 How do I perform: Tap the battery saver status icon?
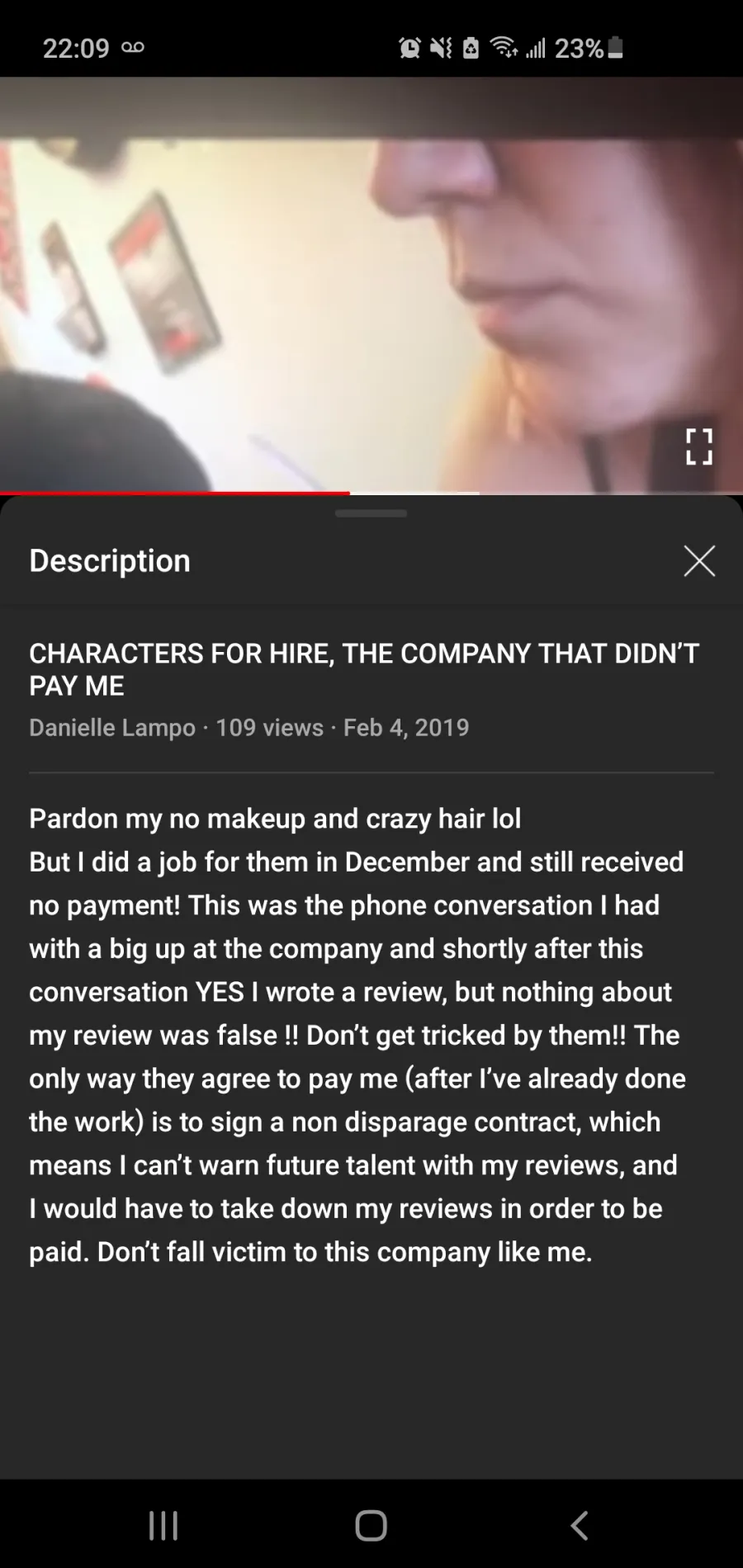click(x=471, y=48)
